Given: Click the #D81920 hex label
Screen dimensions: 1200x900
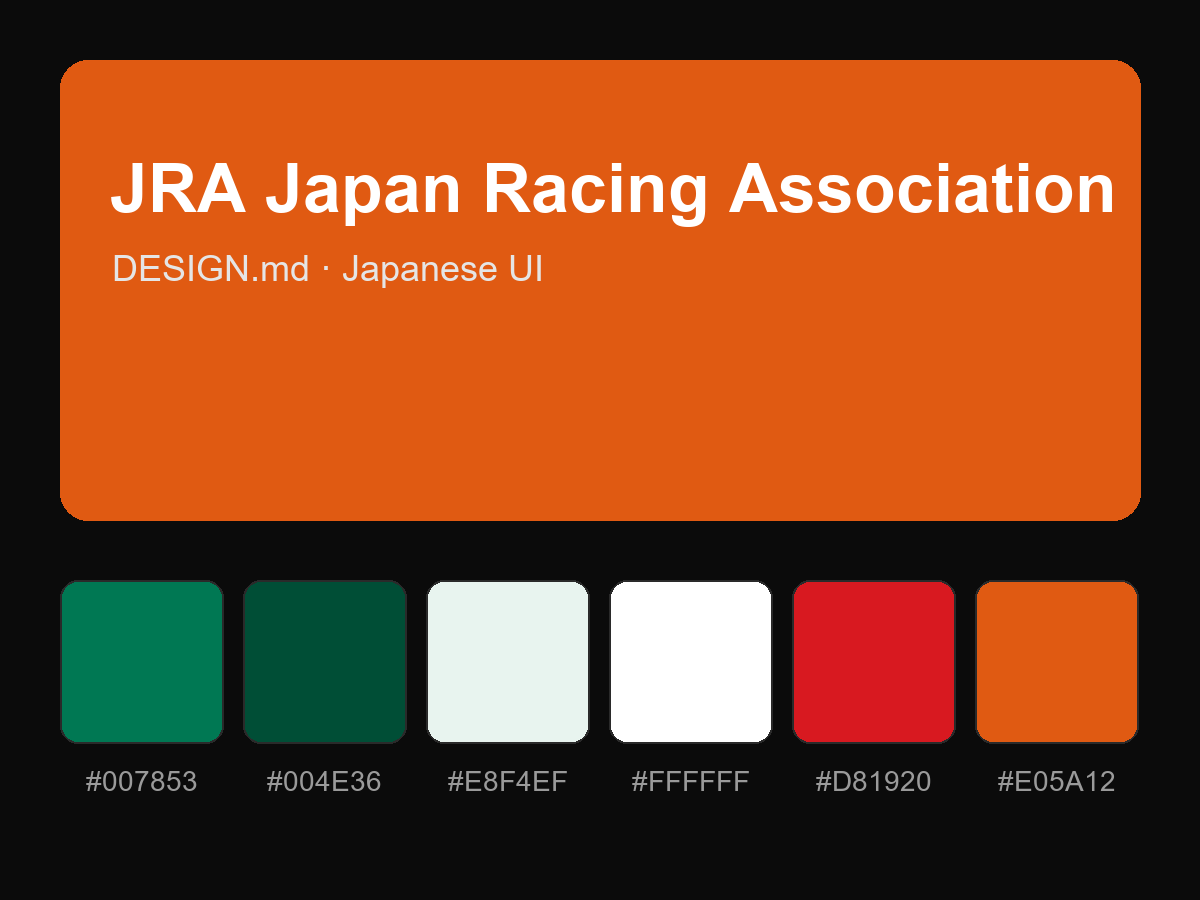Looking at the screenshot, I should (x=874, y=782).
